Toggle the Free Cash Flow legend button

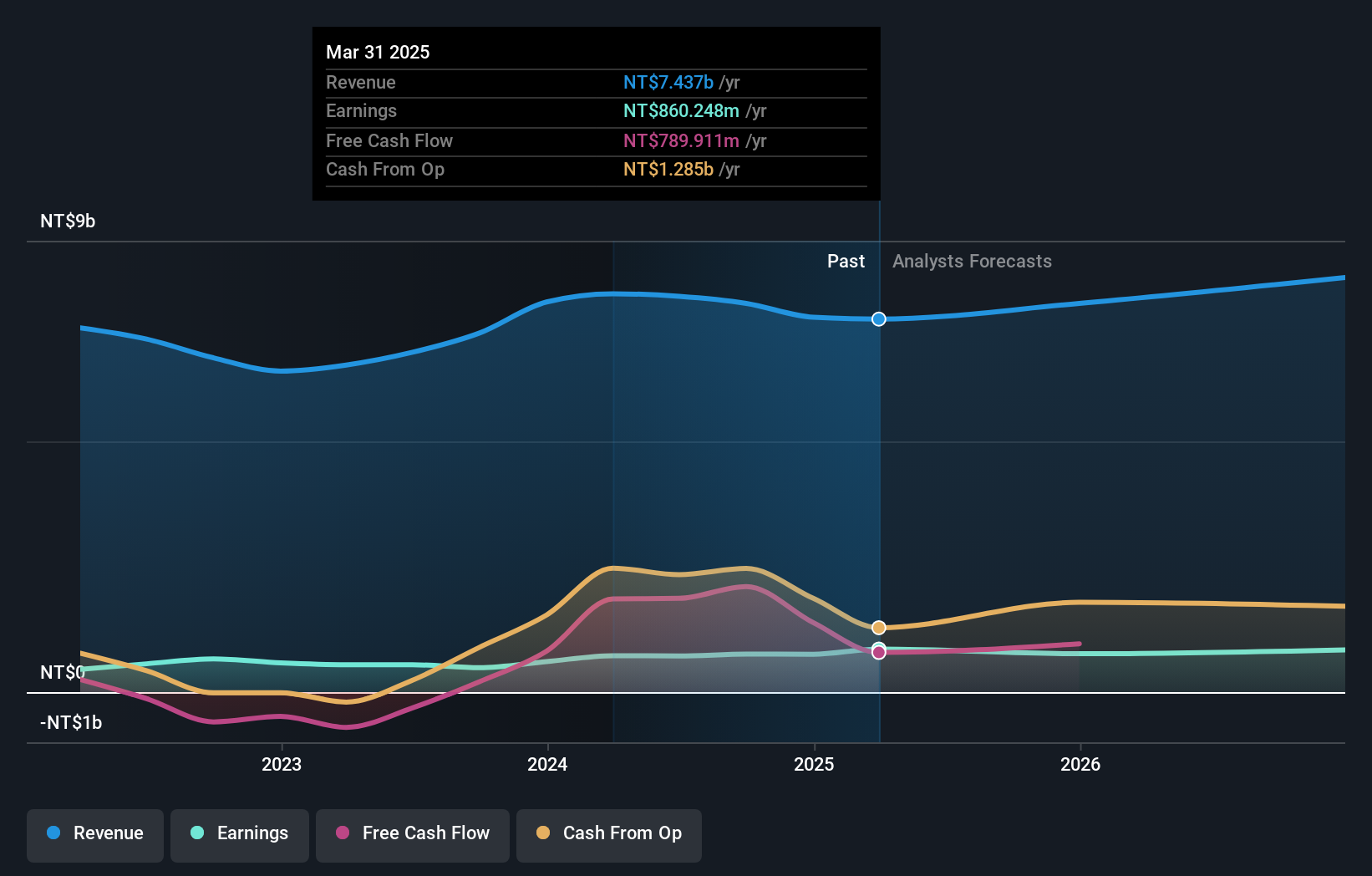(413, 835)
